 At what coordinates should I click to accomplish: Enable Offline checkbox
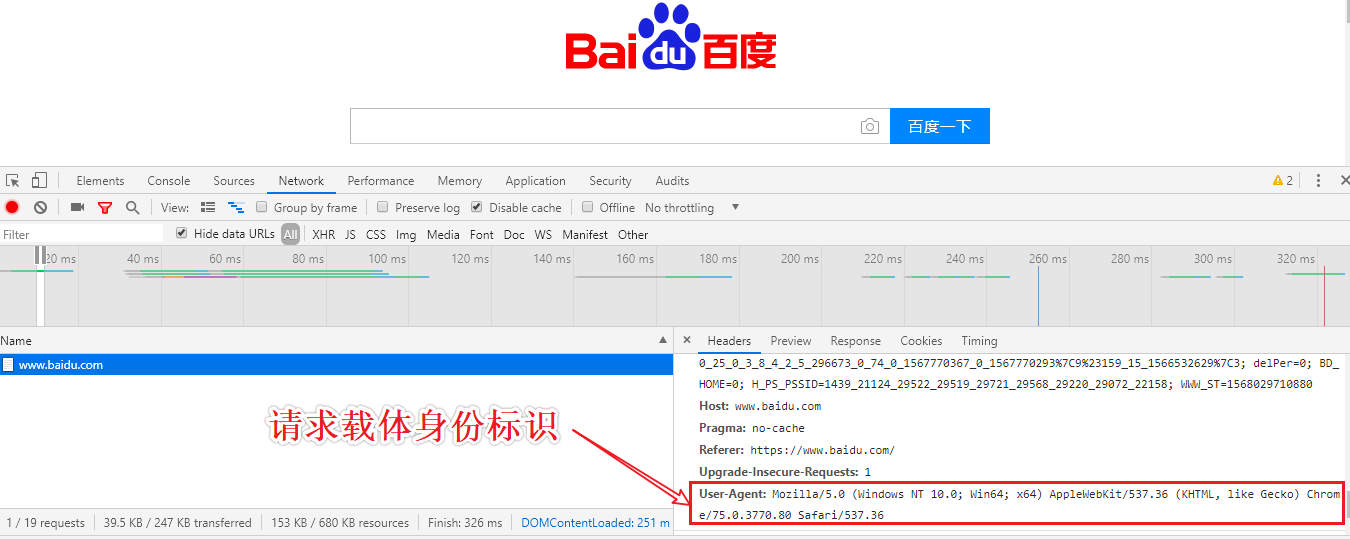tap(588, 208)
